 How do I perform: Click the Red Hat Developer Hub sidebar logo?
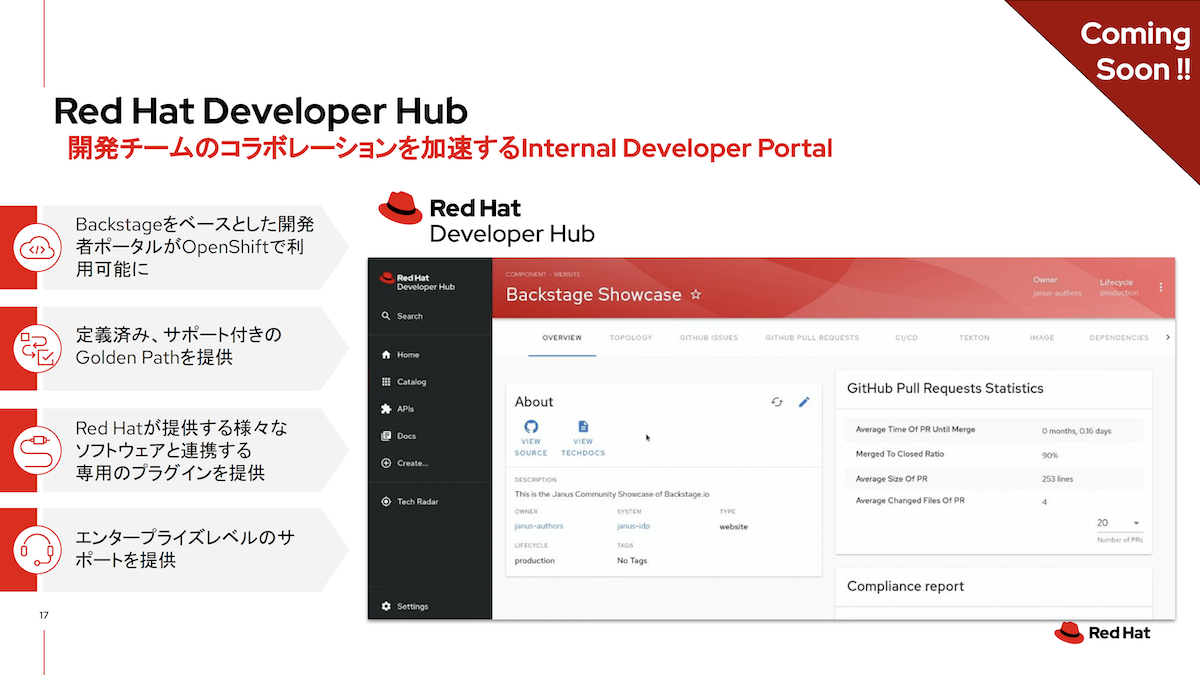coord(418,282)
